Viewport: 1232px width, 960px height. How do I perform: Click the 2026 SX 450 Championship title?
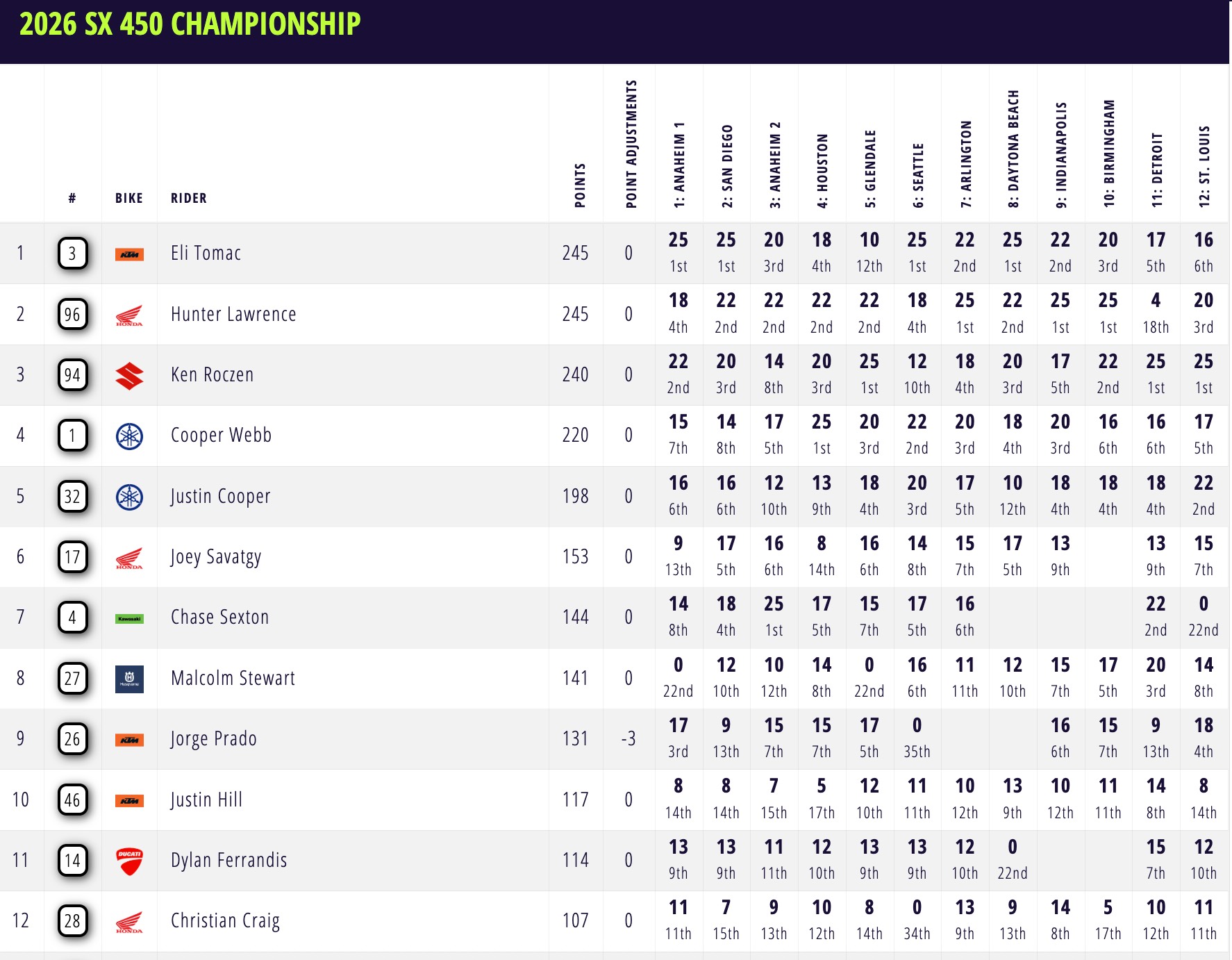click(x=190, y=24)
